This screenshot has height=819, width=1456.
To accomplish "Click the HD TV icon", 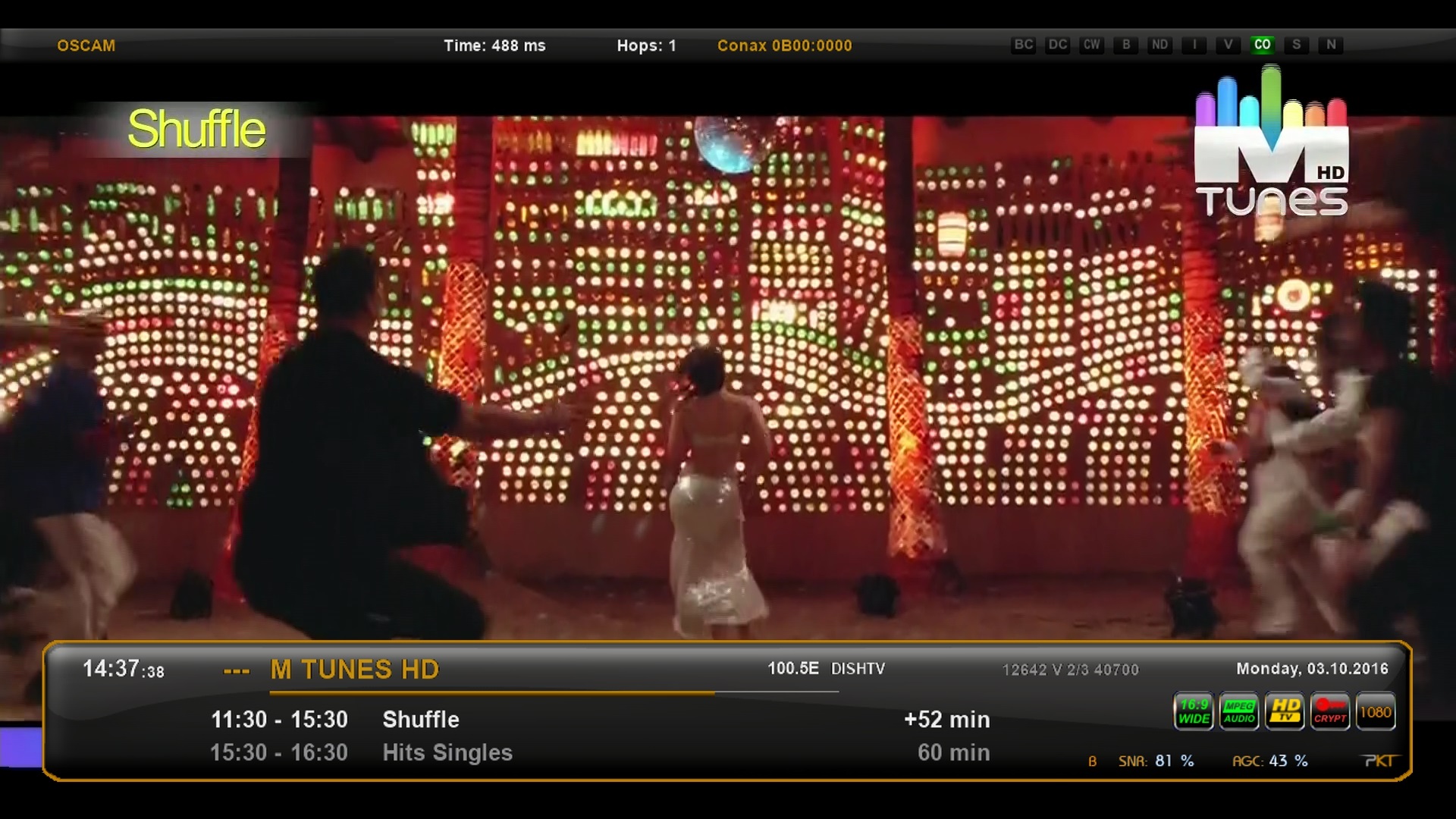I will pyautogui.click(x=1285, y=711).
